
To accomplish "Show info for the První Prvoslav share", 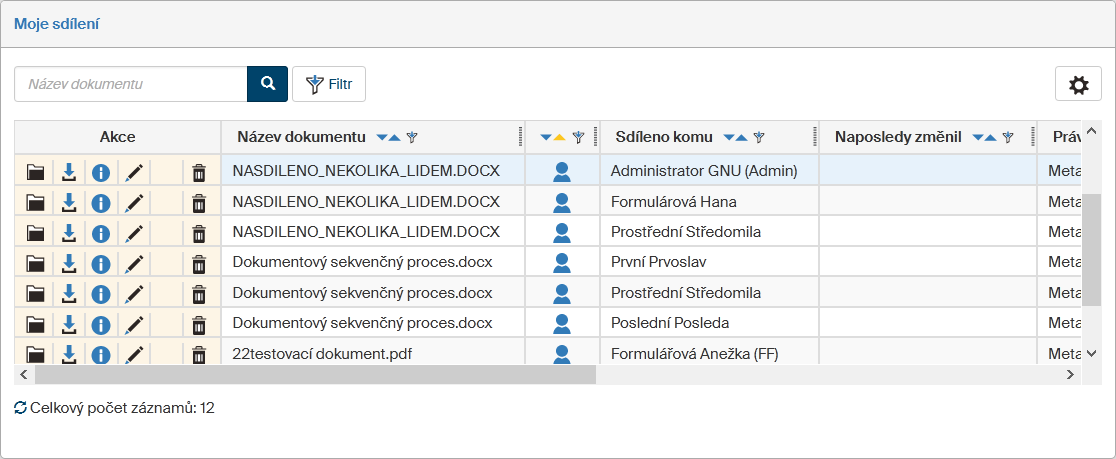I will tap(100, 264).
